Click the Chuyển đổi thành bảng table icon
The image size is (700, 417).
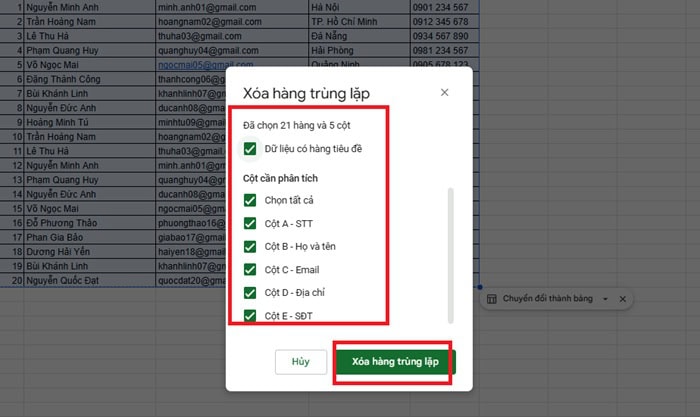492,299
